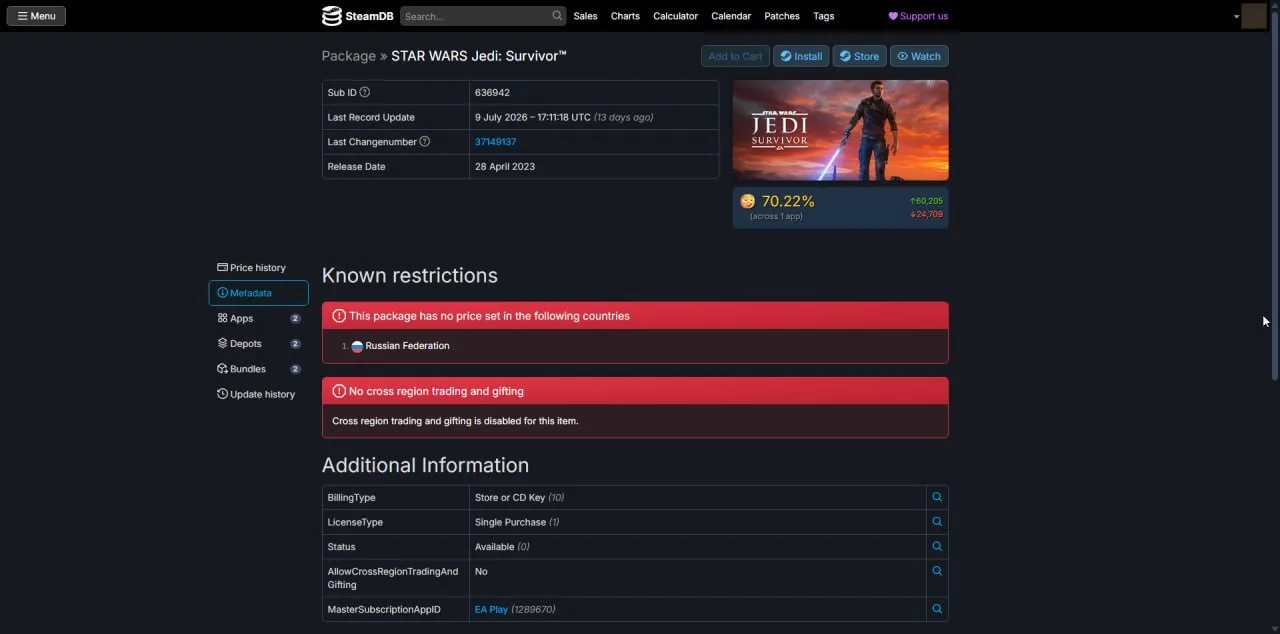1280x634 pixels.
Task: Click the Install button
Action: tap(801, 56)
